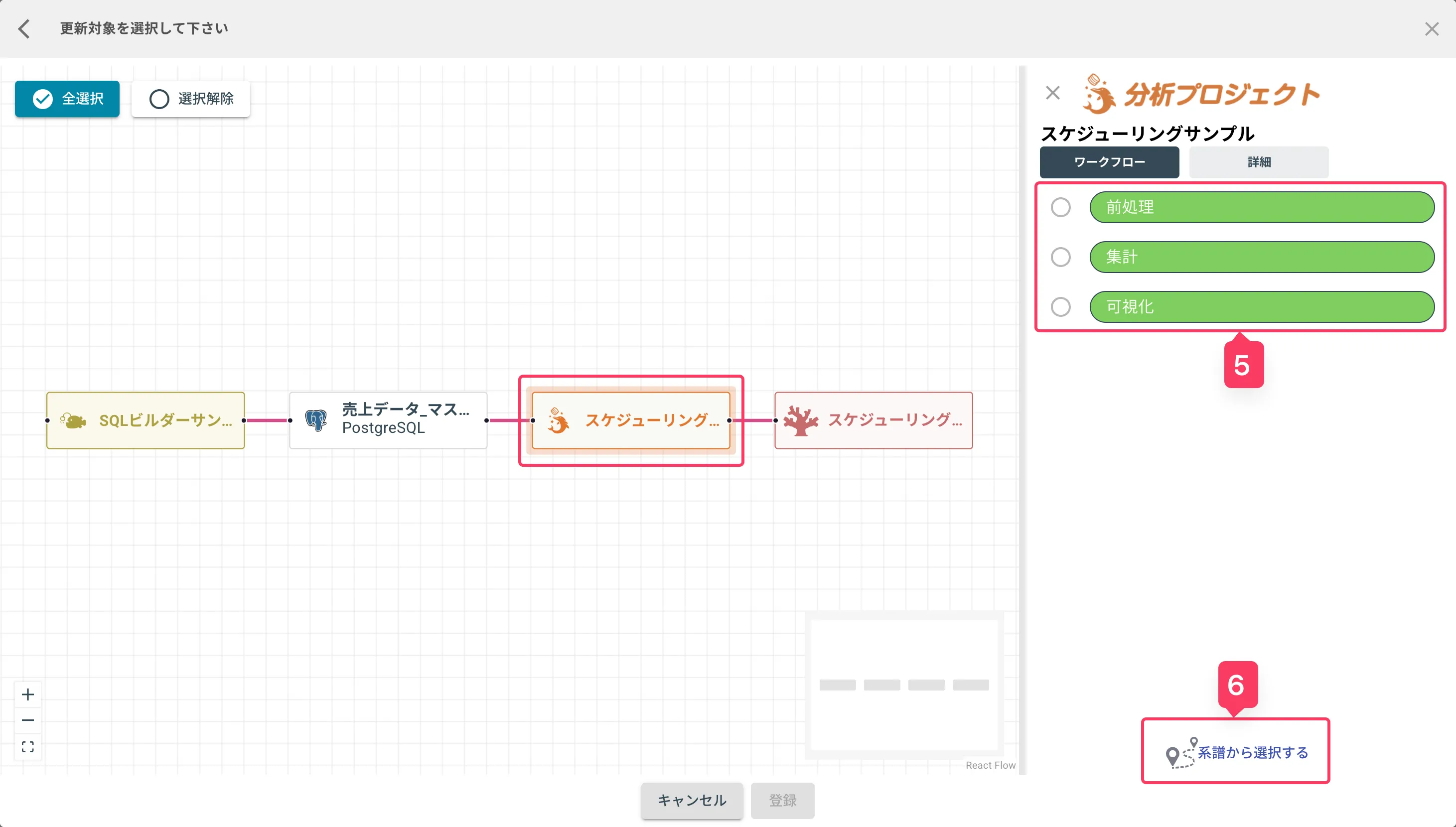Click the zoom out minus button

tap(28, 720)
